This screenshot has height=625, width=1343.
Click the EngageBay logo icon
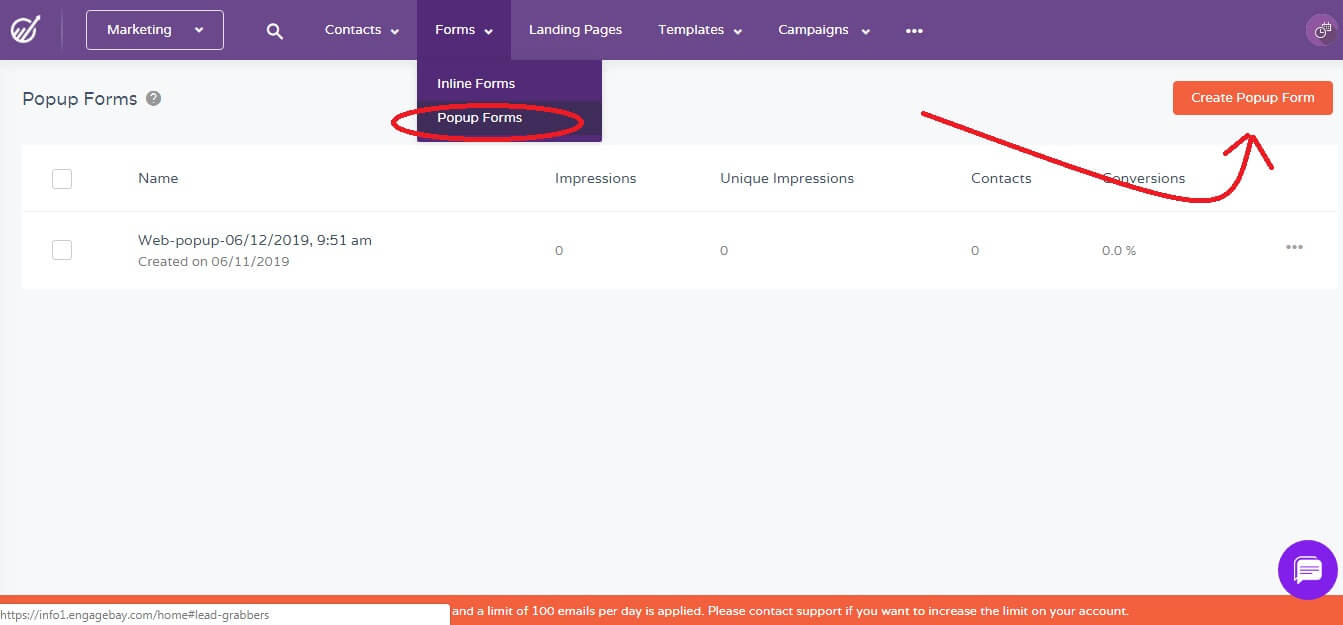(26, 29)
